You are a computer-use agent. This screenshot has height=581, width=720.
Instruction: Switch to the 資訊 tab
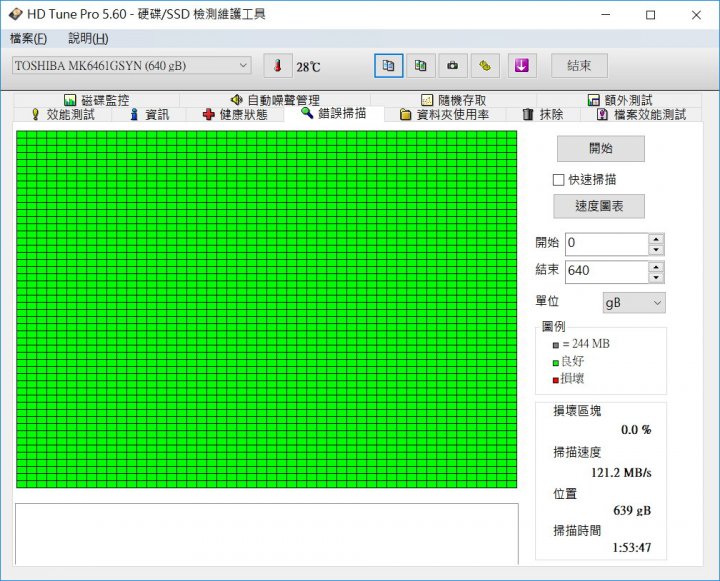tap(149, 114)
